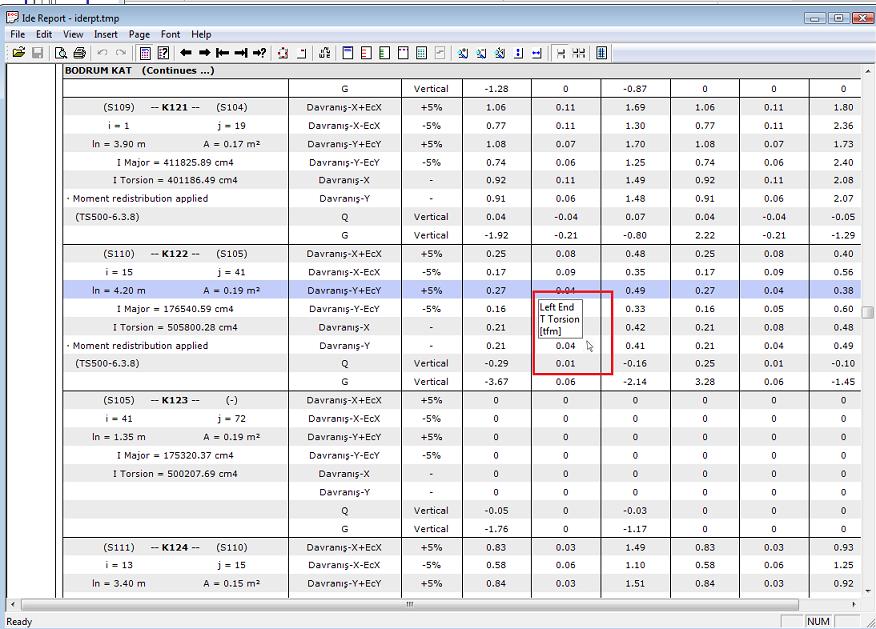Go to the previous page with the left arrow
The width and height of the screenshot is (876, 629).
click(x=186, y=53)
